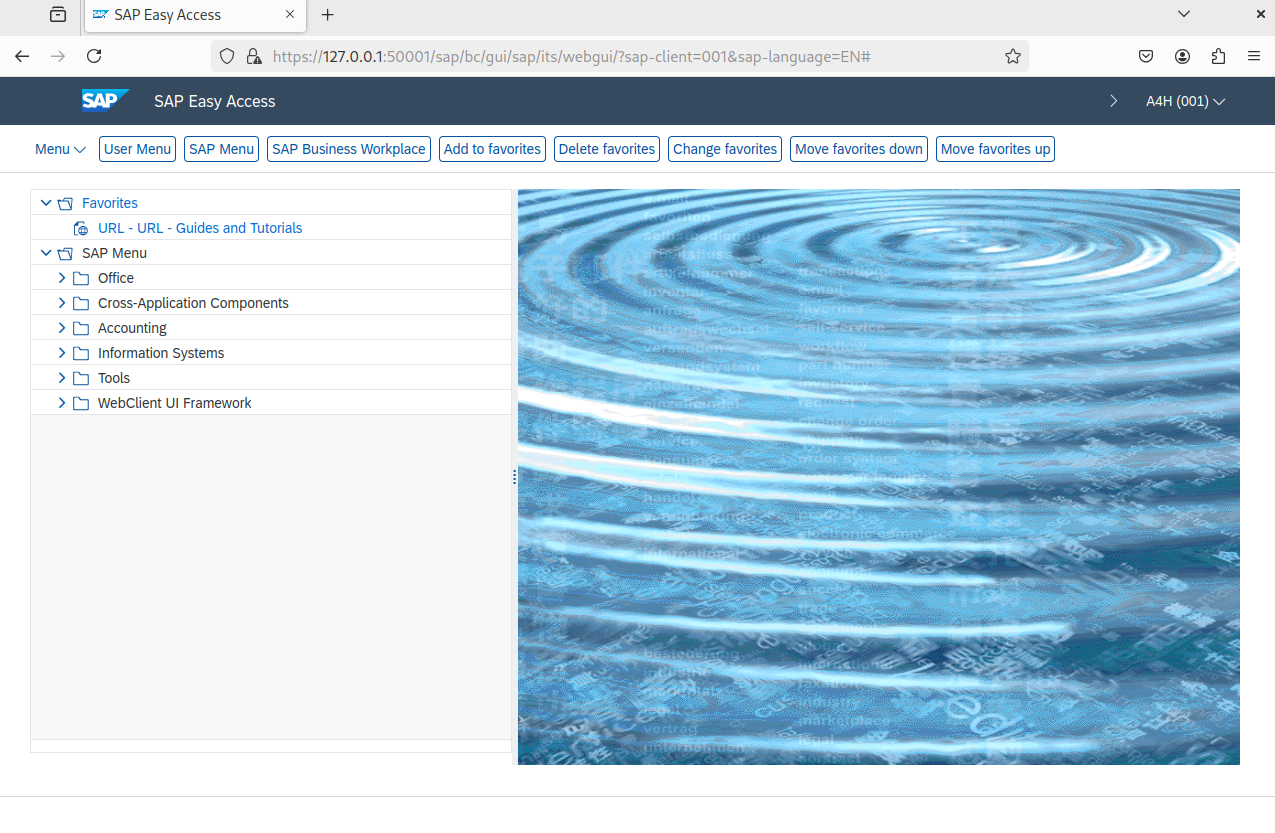Click the Firefox recent browsing icon
The image size is (1275, 833).
(58, 15)
